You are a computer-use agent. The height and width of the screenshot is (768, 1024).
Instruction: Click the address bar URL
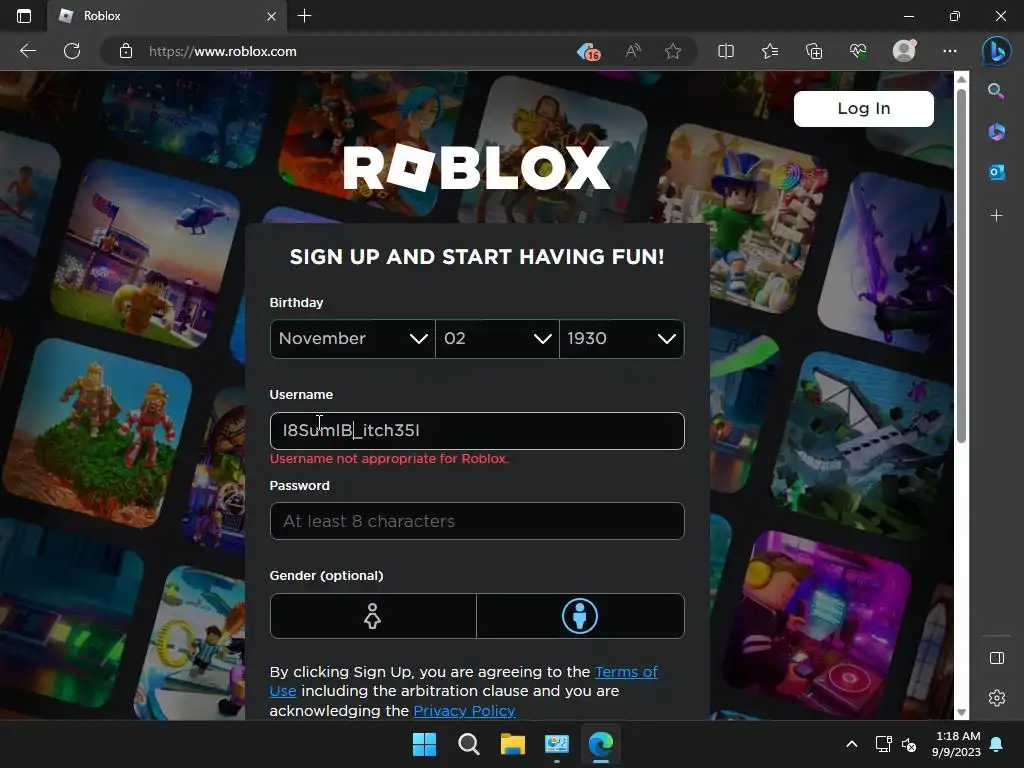pos(222,51)
